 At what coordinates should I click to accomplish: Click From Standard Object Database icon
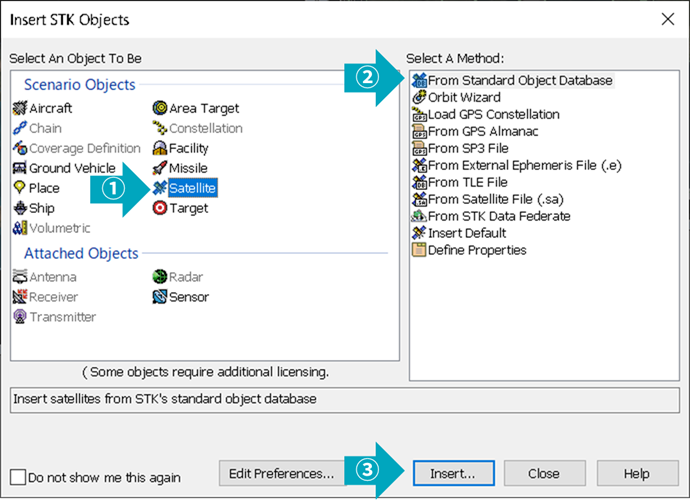[419, 81]
